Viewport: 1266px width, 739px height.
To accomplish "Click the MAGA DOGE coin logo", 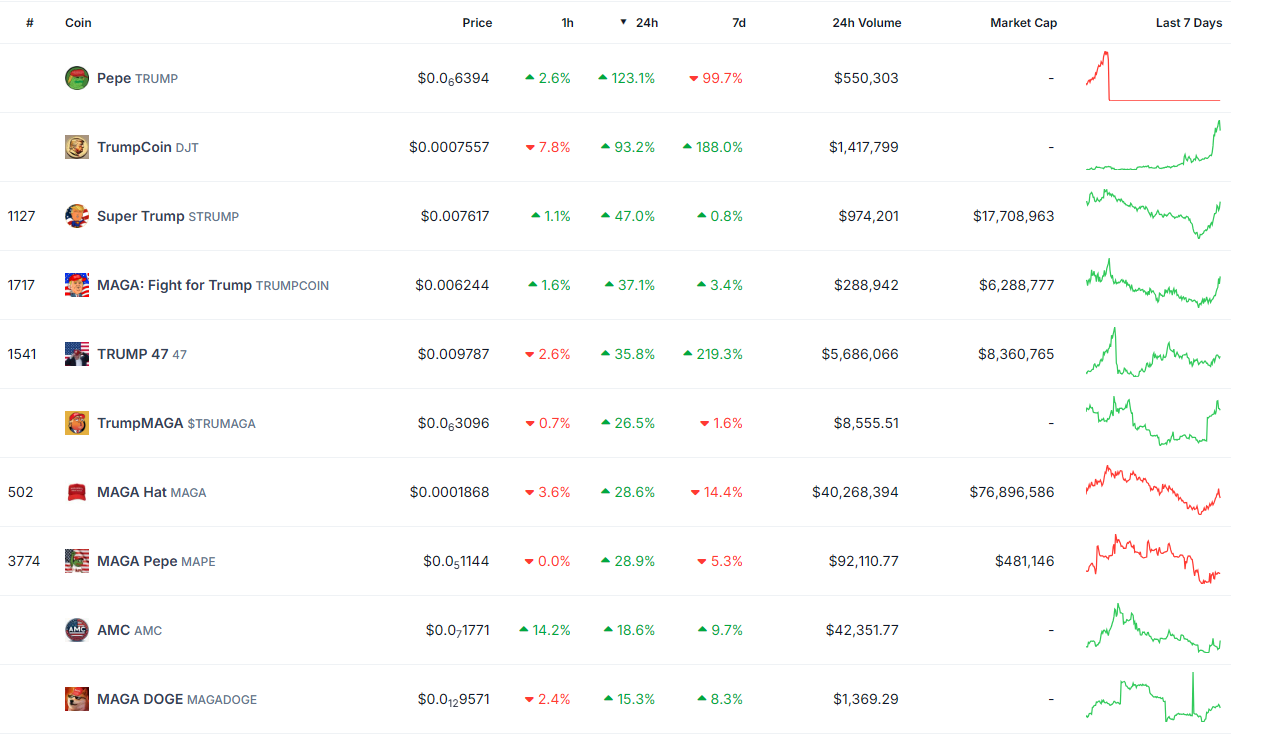I will (77, 699).
